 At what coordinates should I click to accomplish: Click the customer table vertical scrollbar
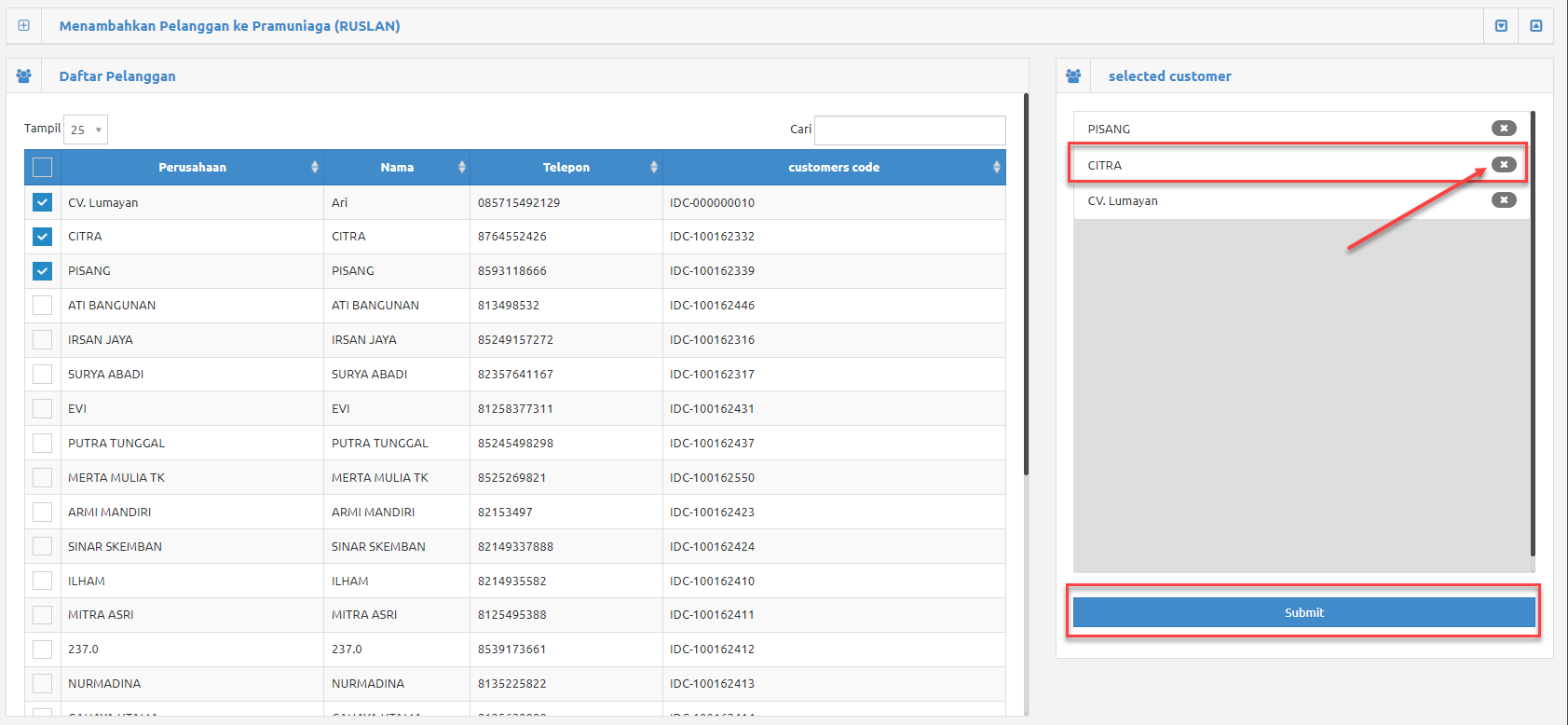1026,284
